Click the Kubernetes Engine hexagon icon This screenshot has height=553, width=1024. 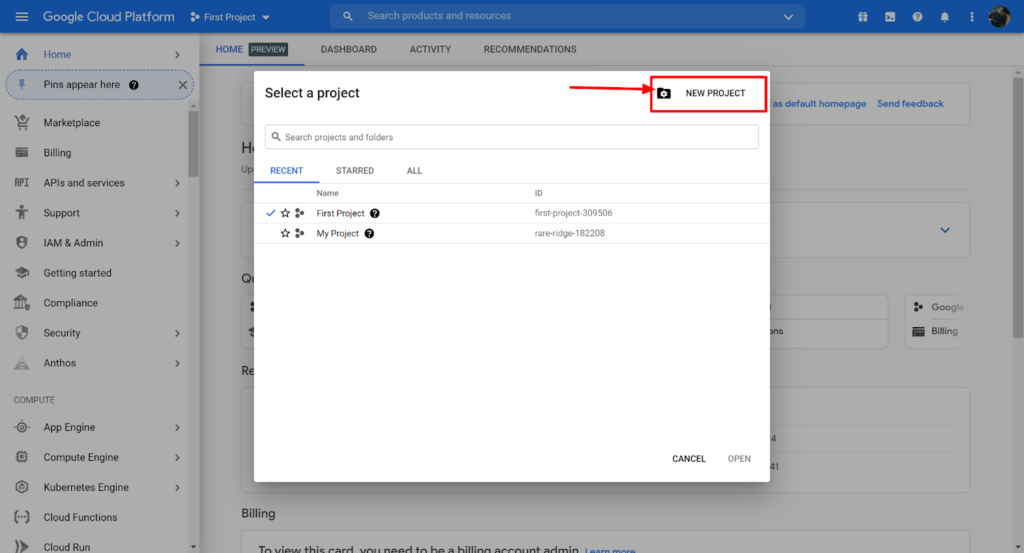click(x=22, y=487)
